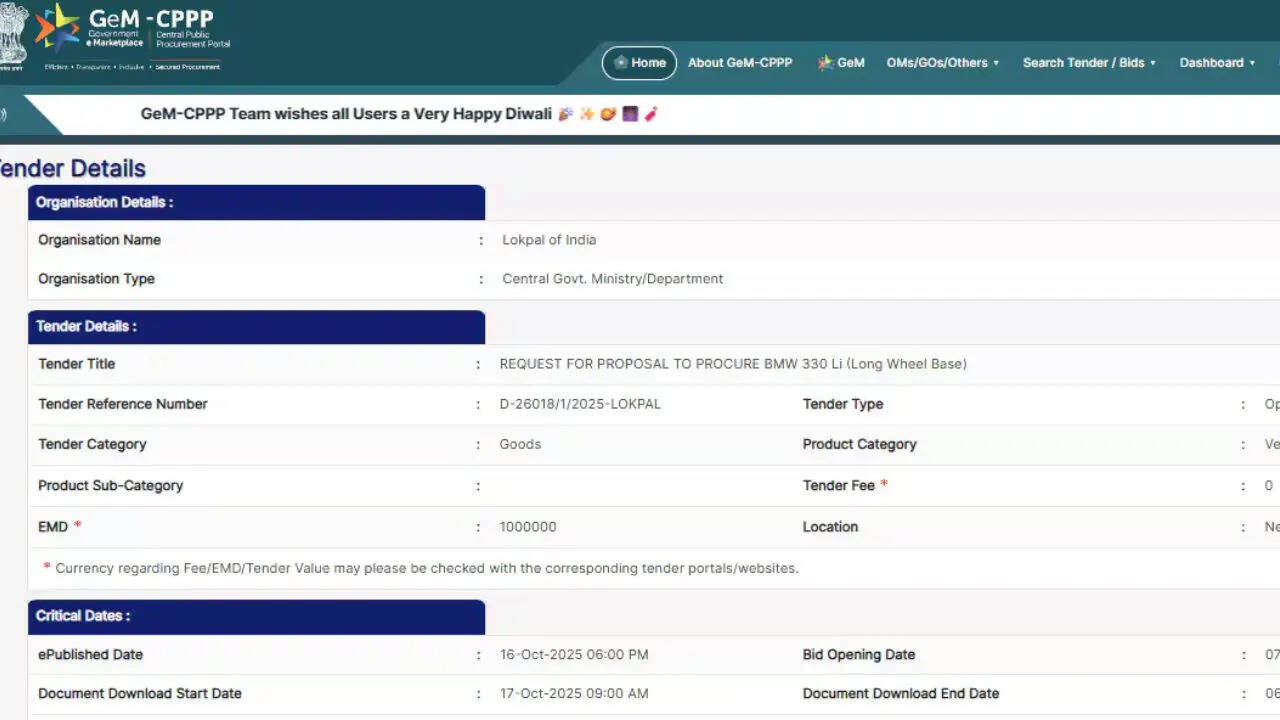This screenshot has width=1280, height=720.
Task: Click the red asterisk beside Tender Fee
Action: 884,485
